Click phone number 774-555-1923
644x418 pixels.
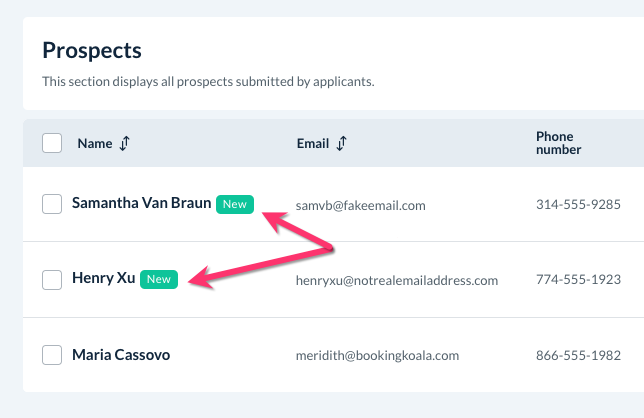click(578, 280)
